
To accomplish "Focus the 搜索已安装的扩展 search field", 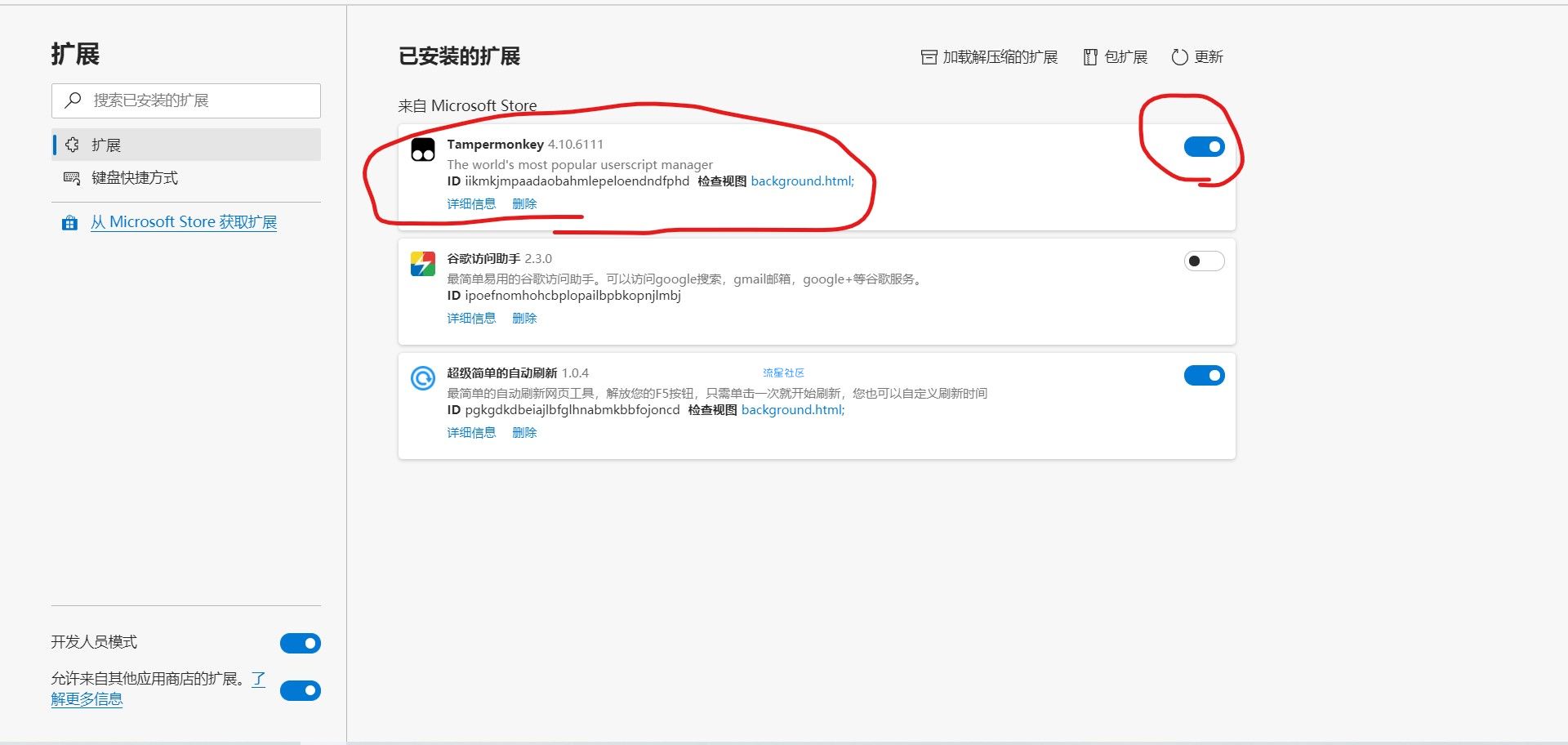I will (x=186, y=100).
